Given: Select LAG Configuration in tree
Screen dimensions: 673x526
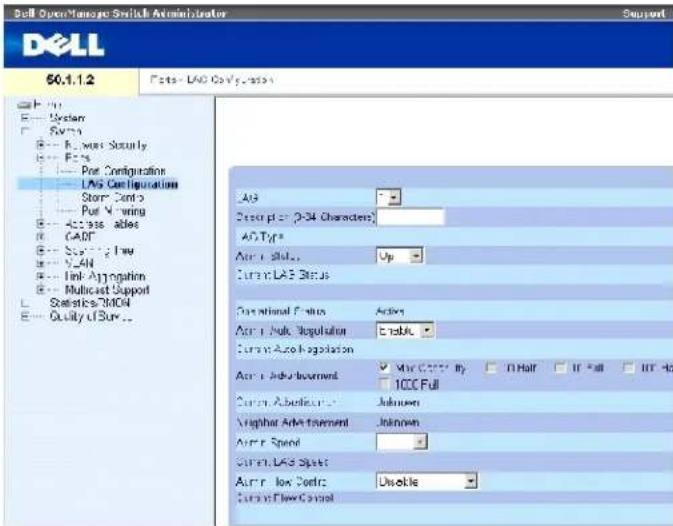Looking at the screenshot, I should click(130, 184).
